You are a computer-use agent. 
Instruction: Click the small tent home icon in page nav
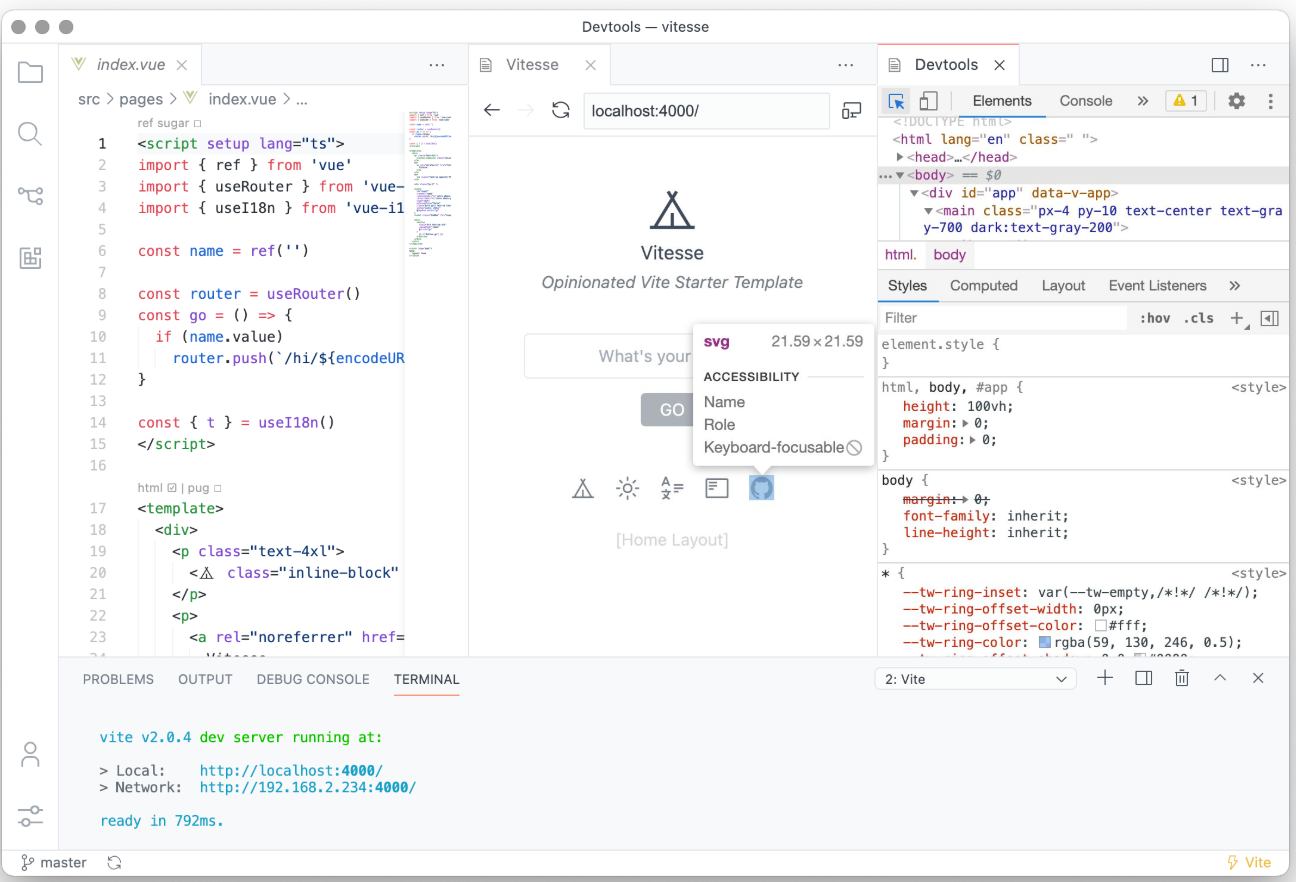(x=583, y=488)
